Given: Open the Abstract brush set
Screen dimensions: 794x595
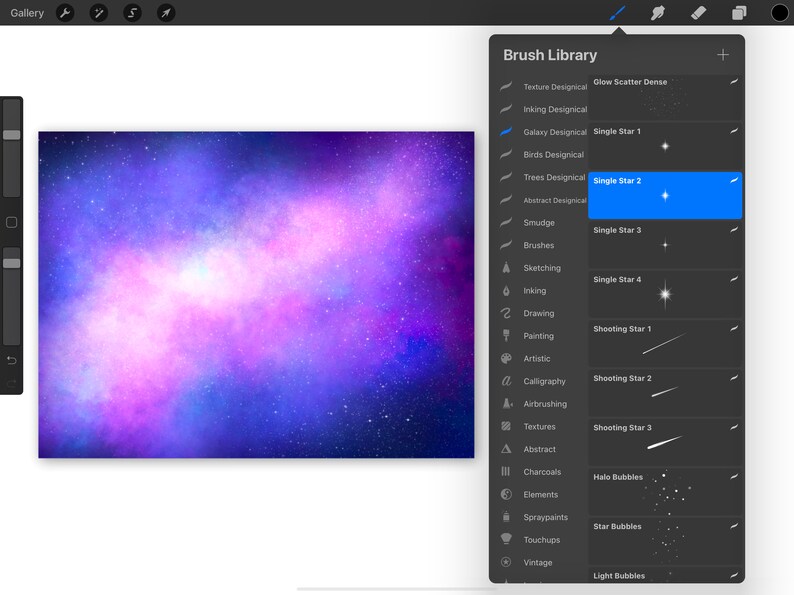Looking at the screenshot, I should point(543,449).
